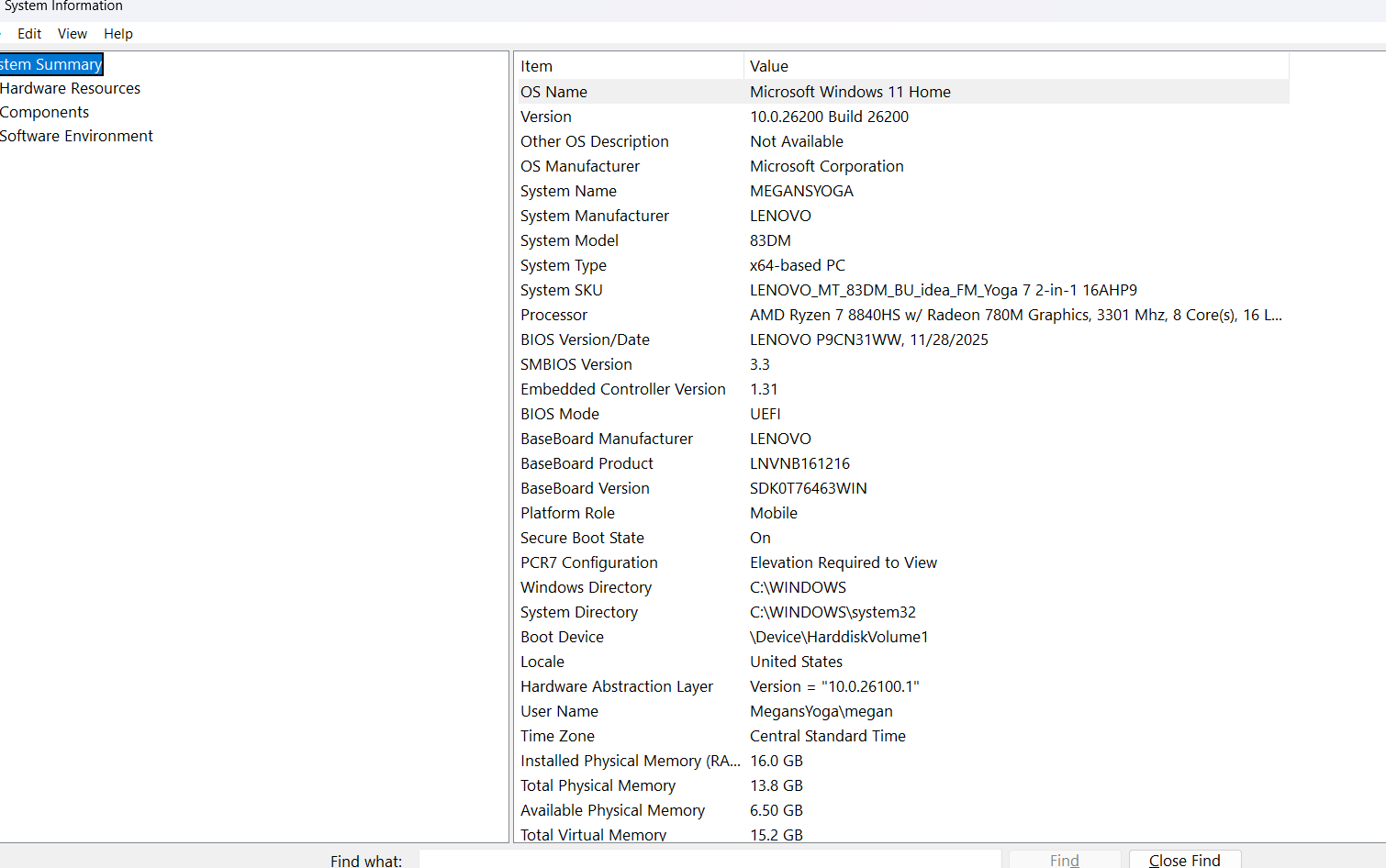Click the LNVNB161216 value

point(799,463)
